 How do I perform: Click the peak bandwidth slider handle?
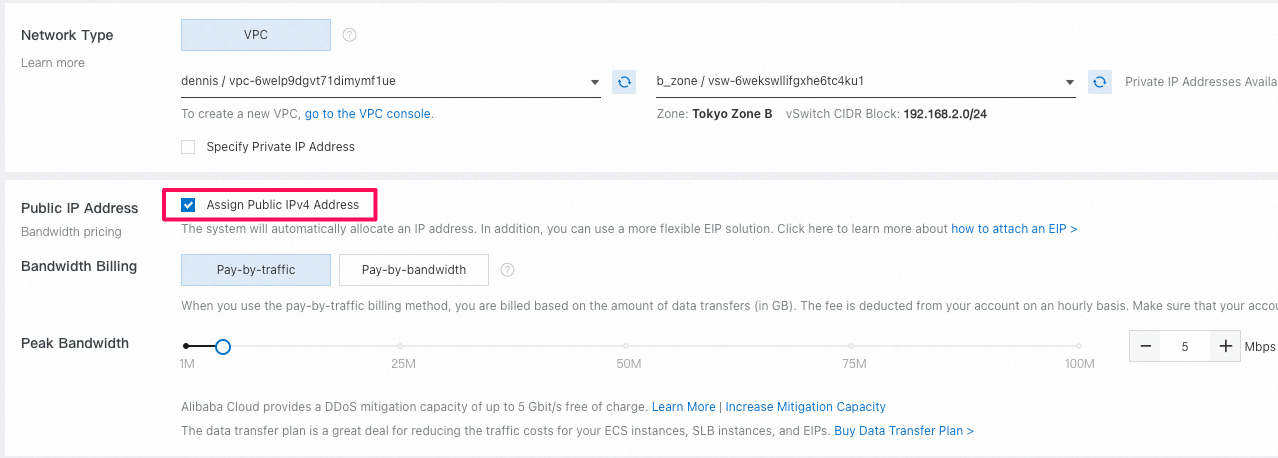point(223,347)
